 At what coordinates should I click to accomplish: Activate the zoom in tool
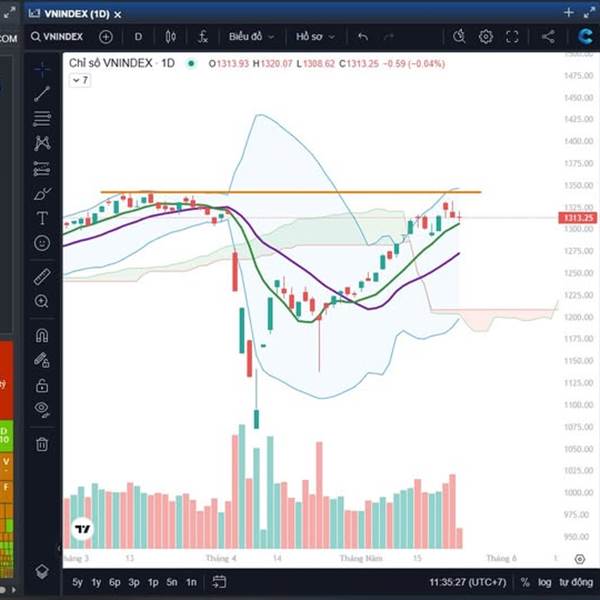(x=42, y=302)
